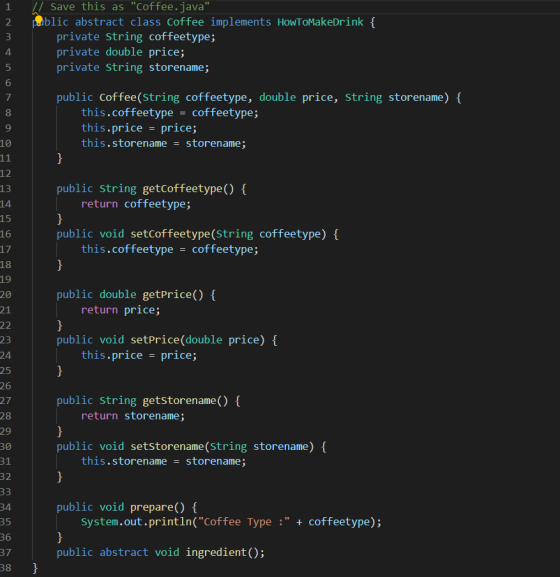The image size is (560, 577).
Task: Click the abstract ingredient method name
Action: 216,552
